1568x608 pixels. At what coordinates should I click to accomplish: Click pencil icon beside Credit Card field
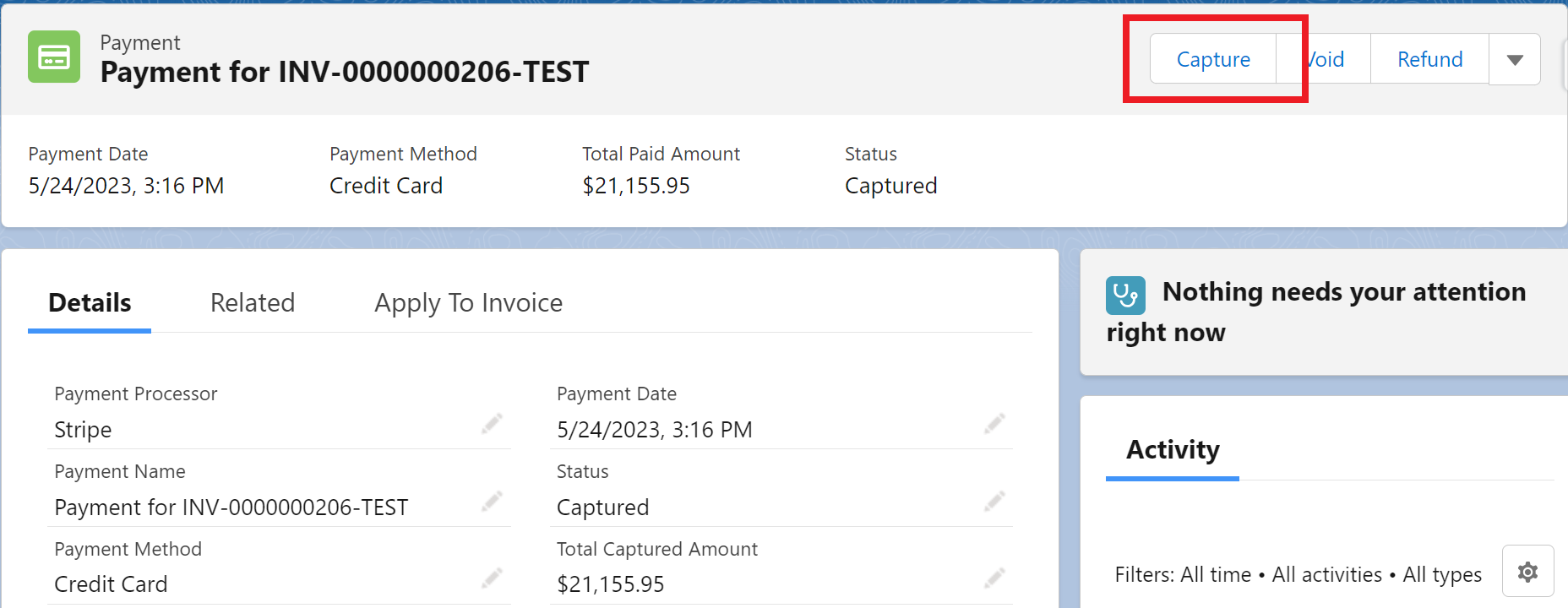492,578
